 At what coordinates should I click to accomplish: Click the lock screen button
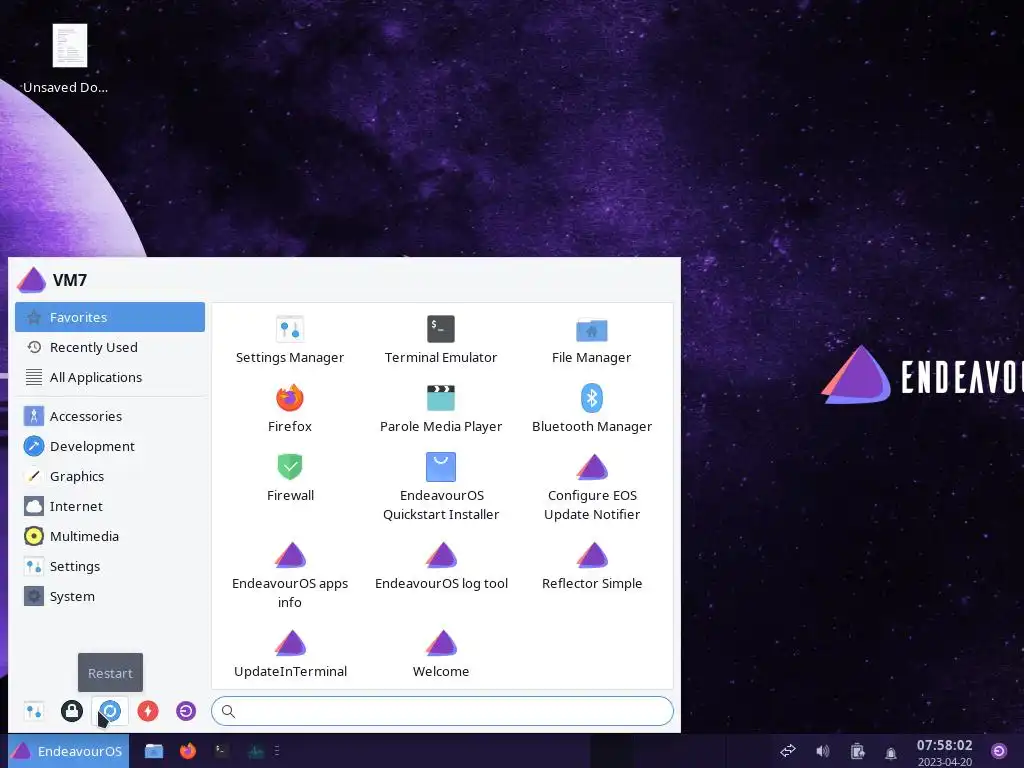pos(72,711)
